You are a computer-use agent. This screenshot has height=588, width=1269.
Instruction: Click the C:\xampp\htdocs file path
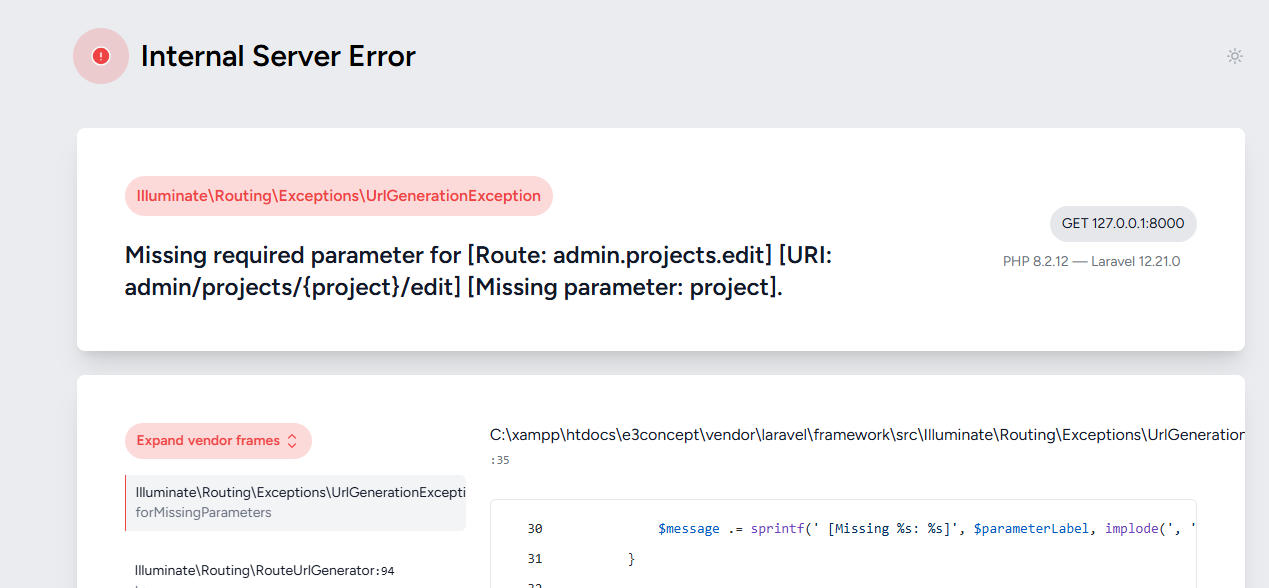pyautogui.click(x=866, y=435)
